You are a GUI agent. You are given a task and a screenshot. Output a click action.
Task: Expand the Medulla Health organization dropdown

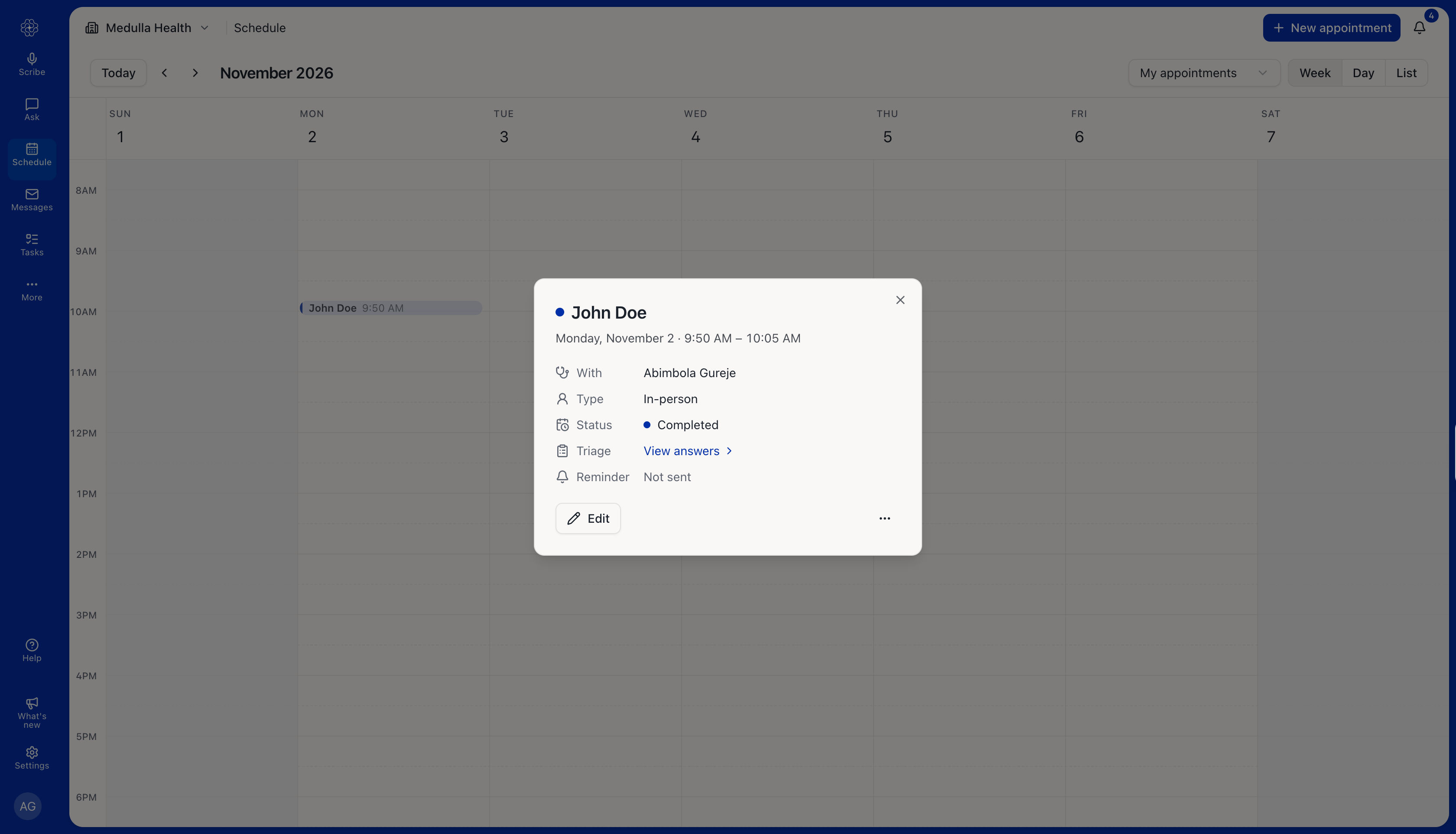[x=147, y=27]
